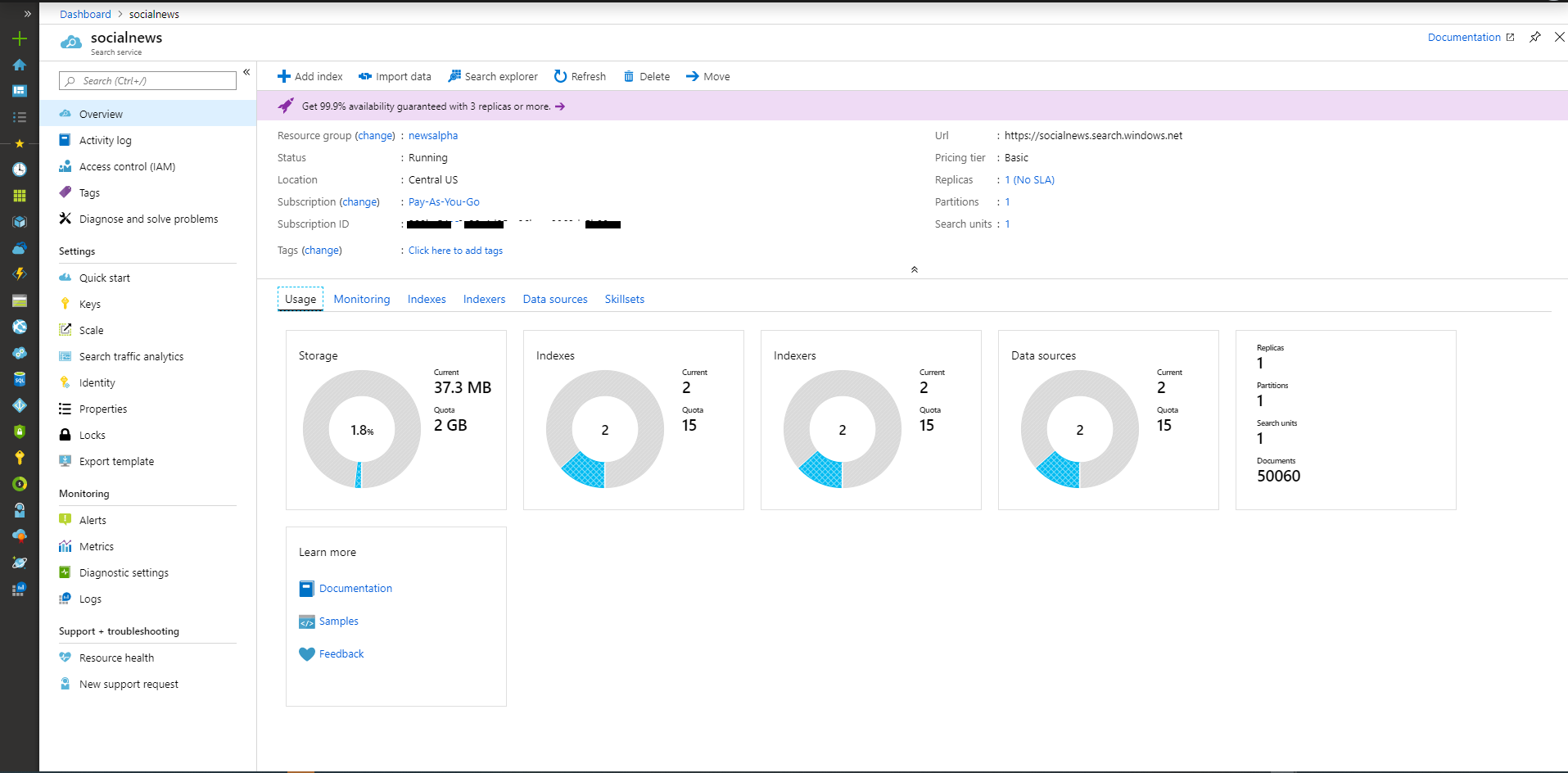Click here to add tags link
This screenshot has height=773, width=1568.
[x=455, y=251]
